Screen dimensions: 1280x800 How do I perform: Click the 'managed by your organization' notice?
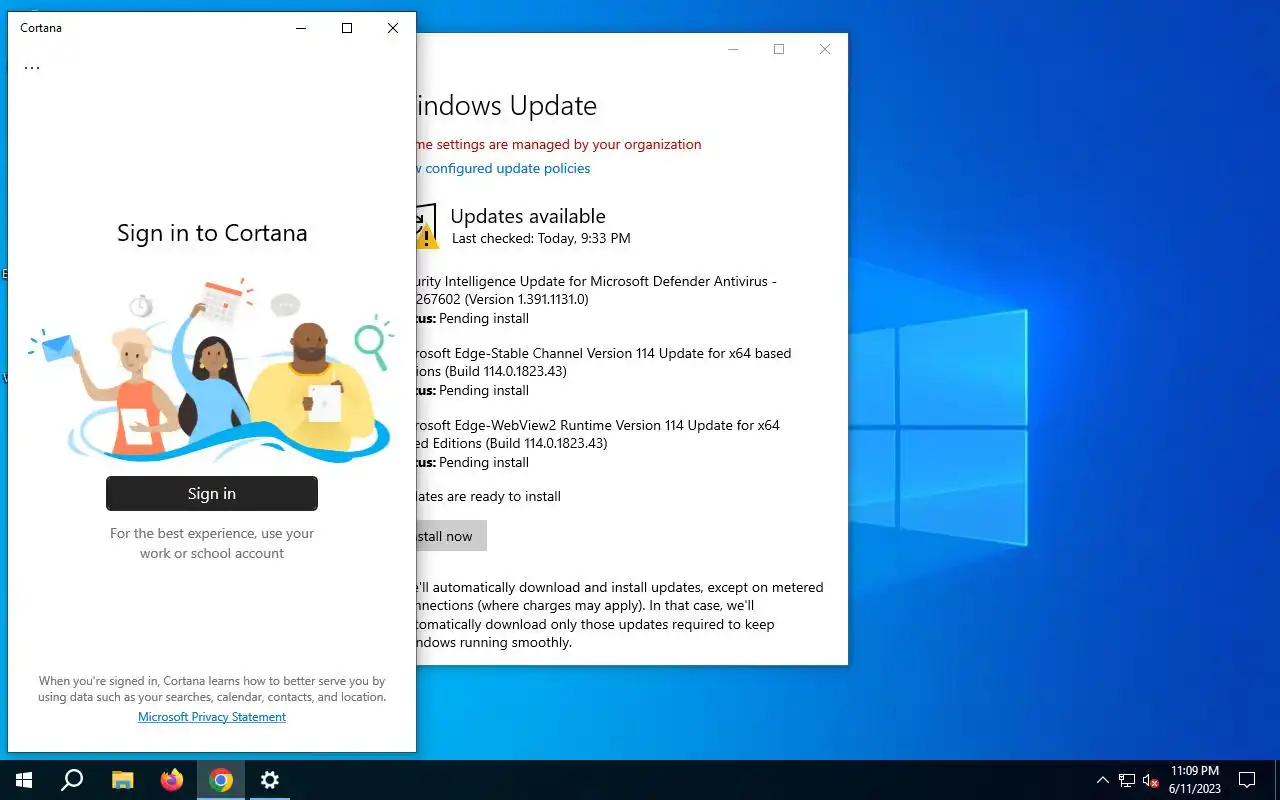[559, 144]
